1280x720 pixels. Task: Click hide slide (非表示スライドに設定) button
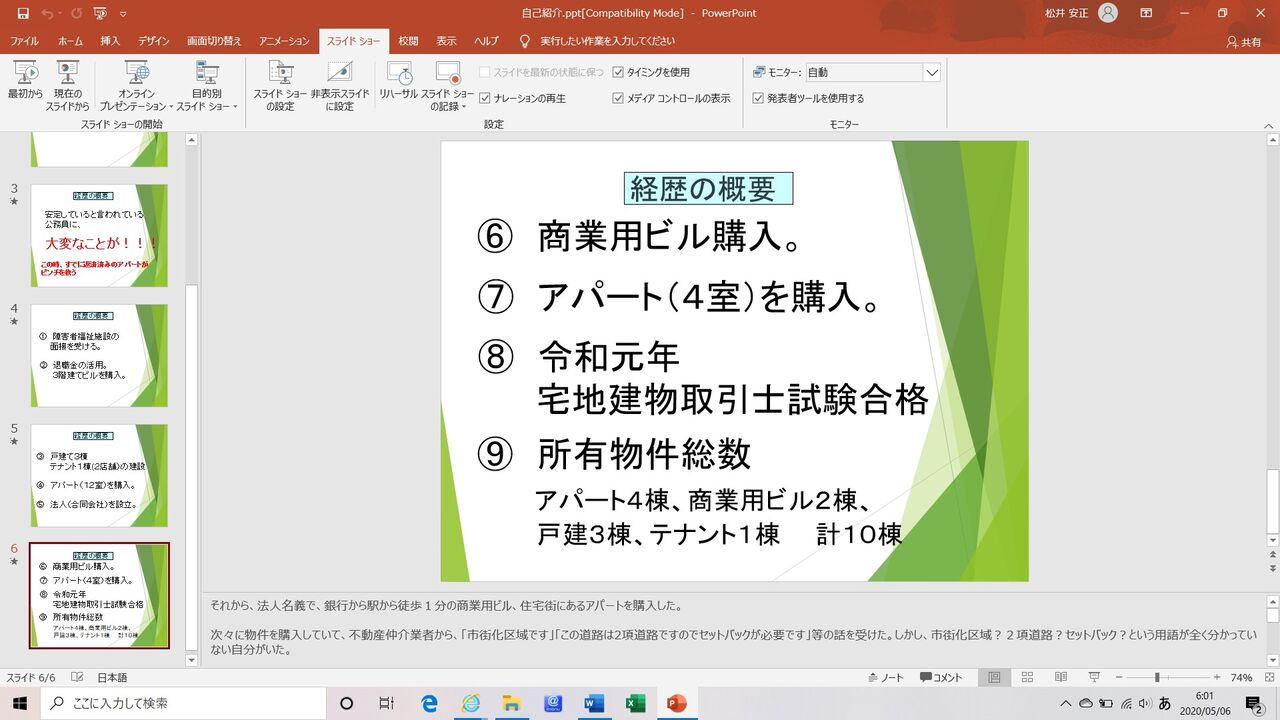(339, 86)
